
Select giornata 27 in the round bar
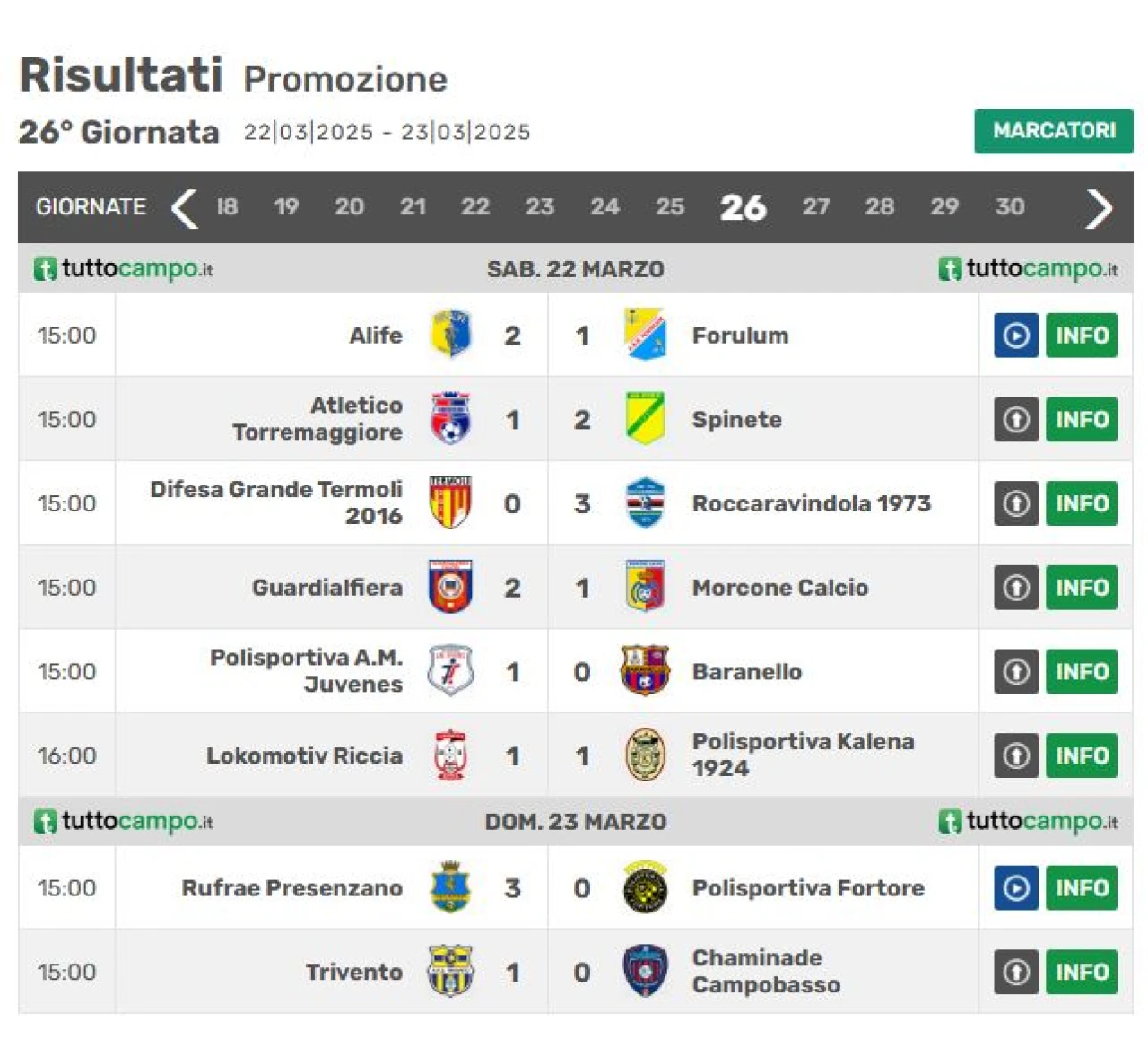pyautogui.click(x=815, y=207)
